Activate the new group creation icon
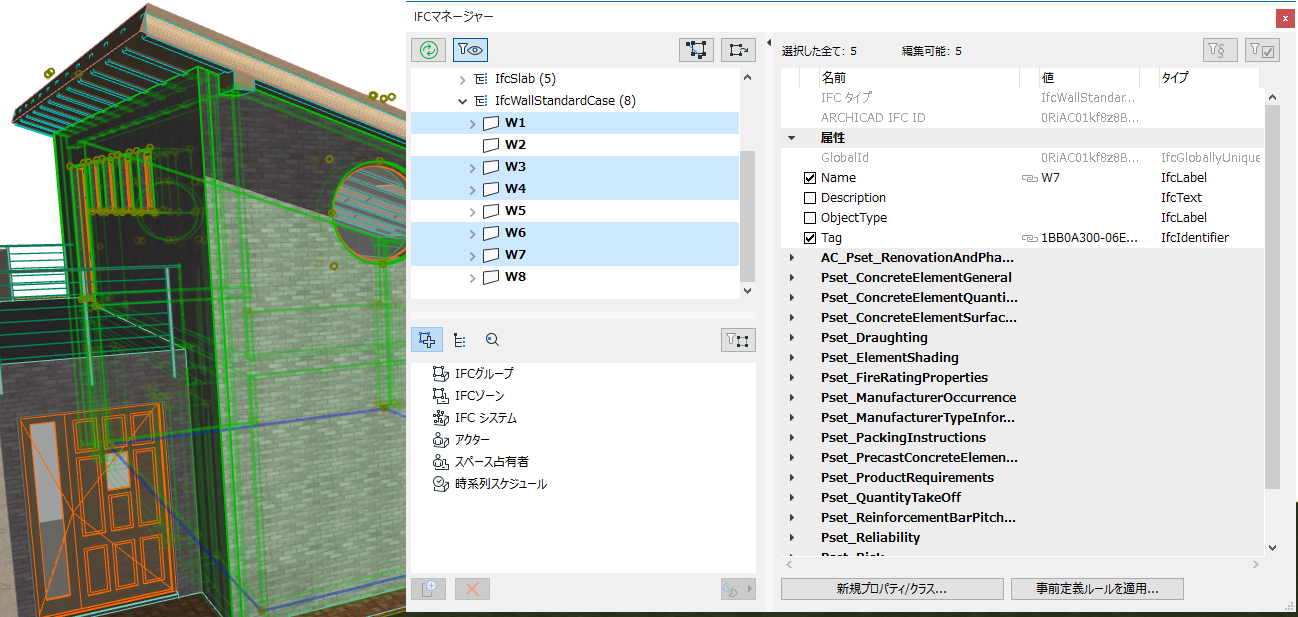 (x=428, y=339)
